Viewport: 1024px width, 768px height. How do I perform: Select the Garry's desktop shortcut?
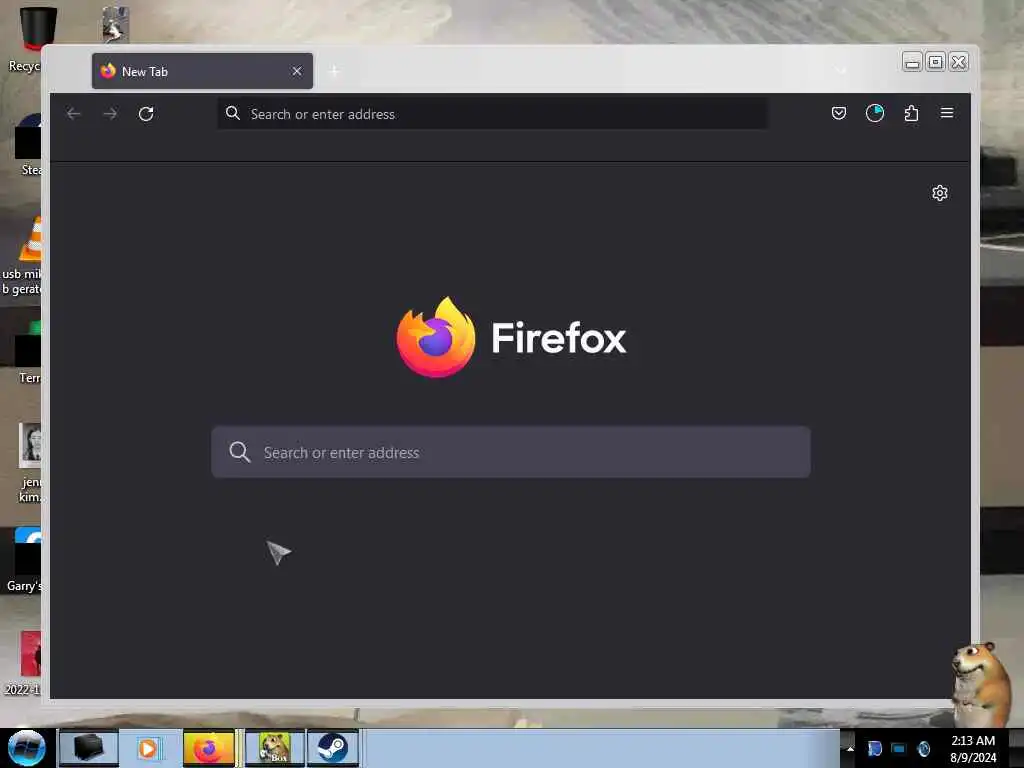pos(25,559)
